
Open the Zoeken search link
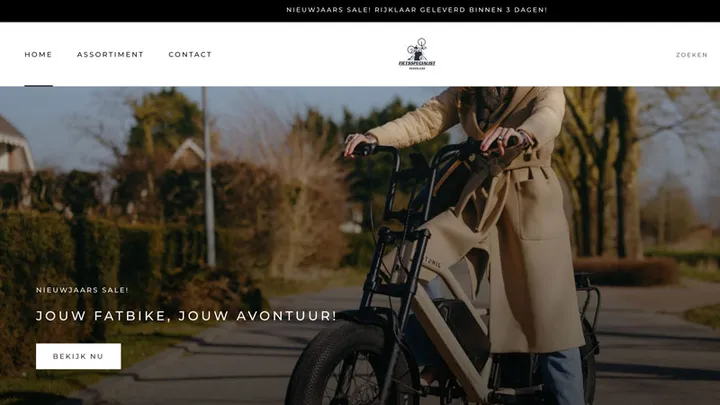pos(692,55)
